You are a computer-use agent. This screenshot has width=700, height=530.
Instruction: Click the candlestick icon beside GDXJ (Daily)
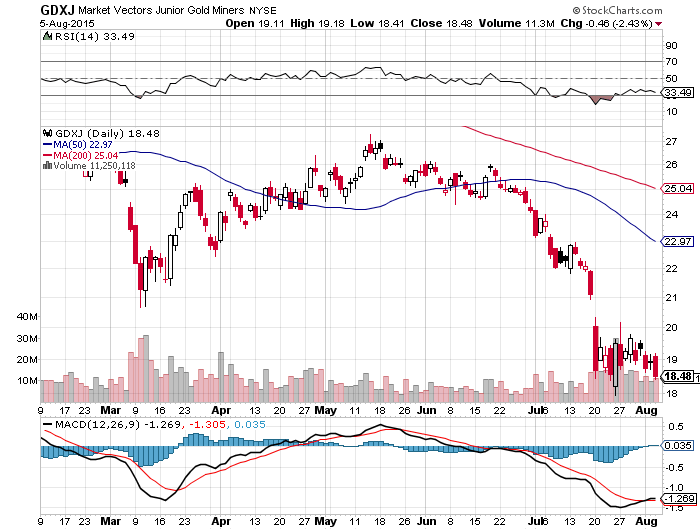point(47,133)
